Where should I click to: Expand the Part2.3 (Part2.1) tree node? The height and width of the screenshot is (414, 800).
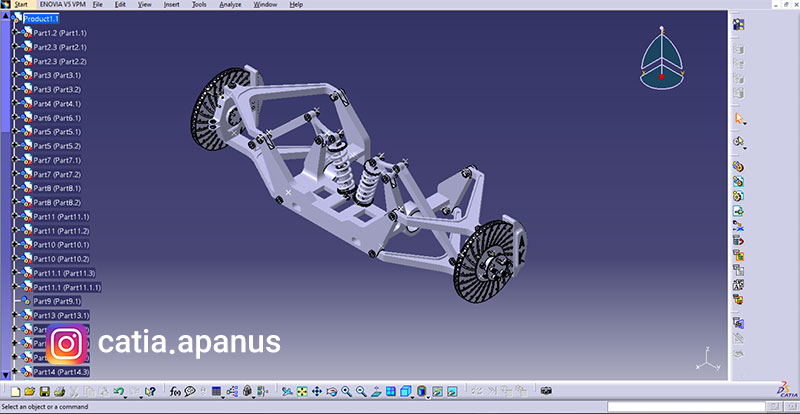click(x=15, y=47)
